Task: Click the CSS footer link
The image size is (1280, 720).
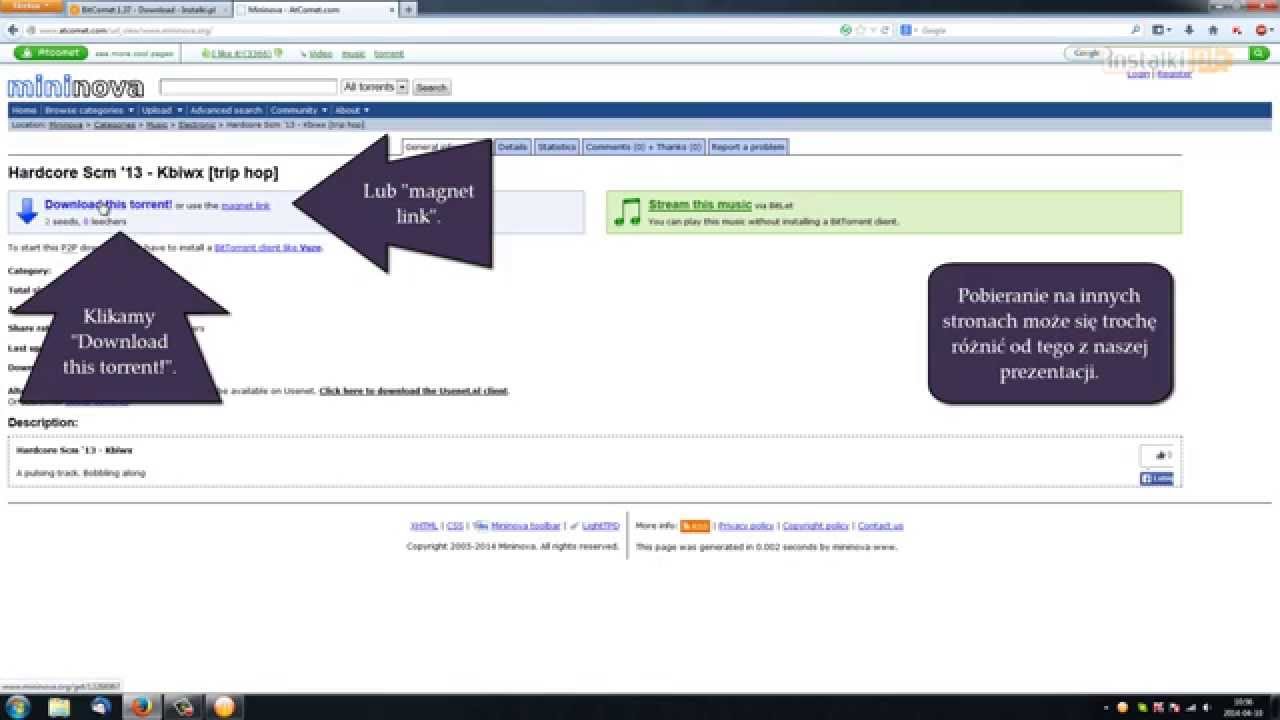Action: [x=455, y=526]
